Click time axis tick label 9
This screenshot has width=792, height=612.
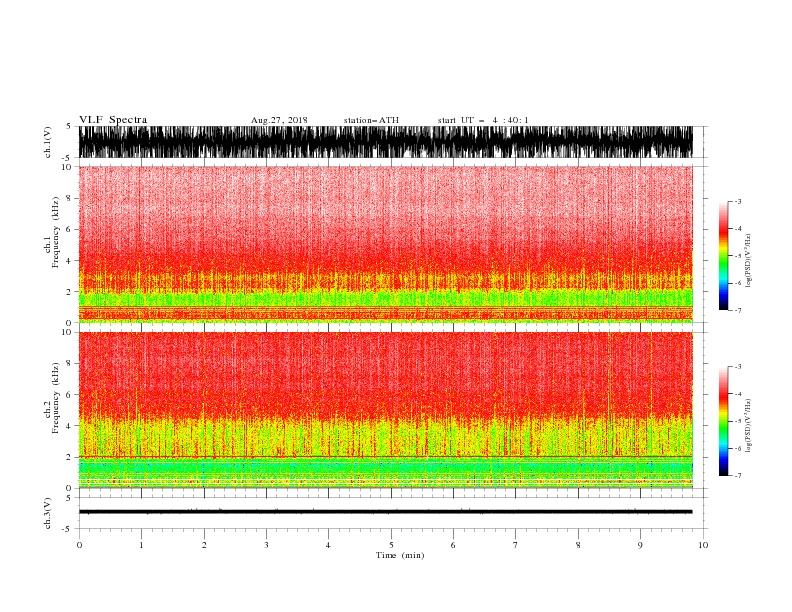point(640,545)
